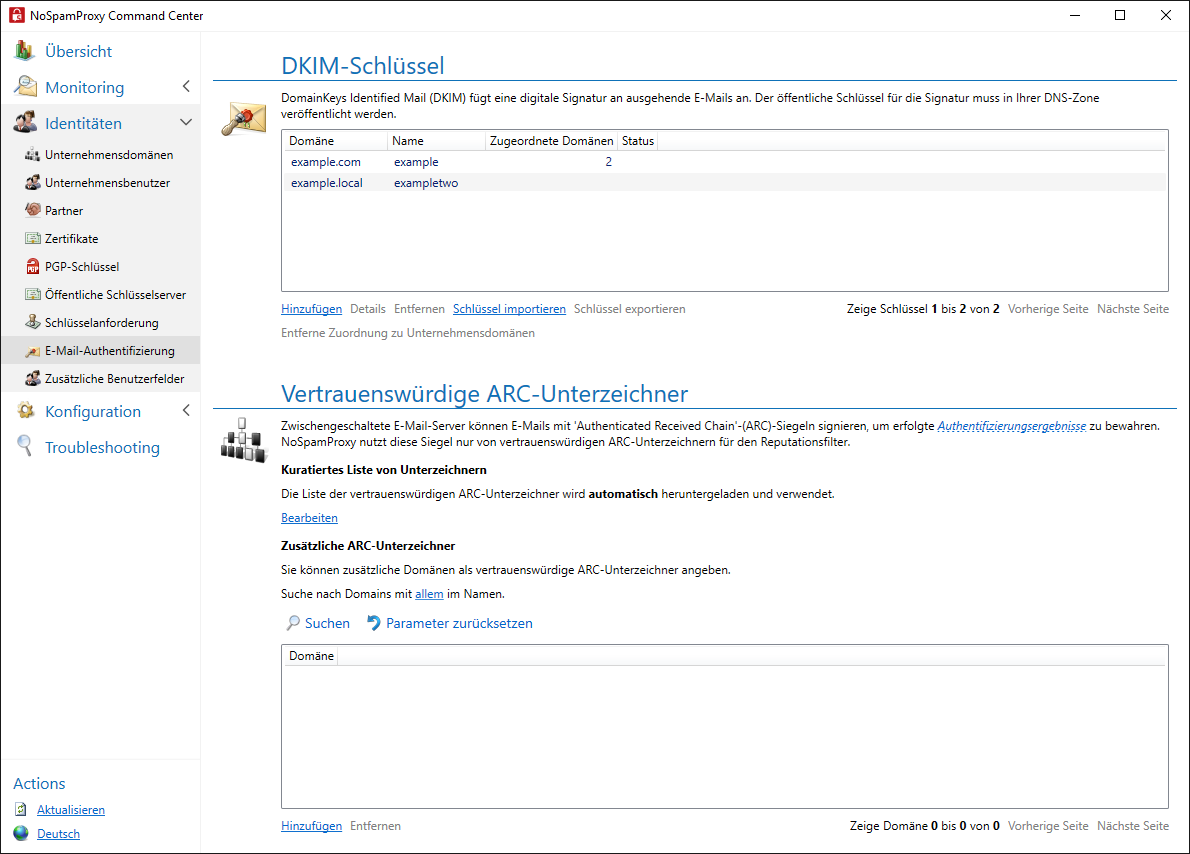Click Schlüssel importieren link
The image size is (1190, 854).
[509, 309]
